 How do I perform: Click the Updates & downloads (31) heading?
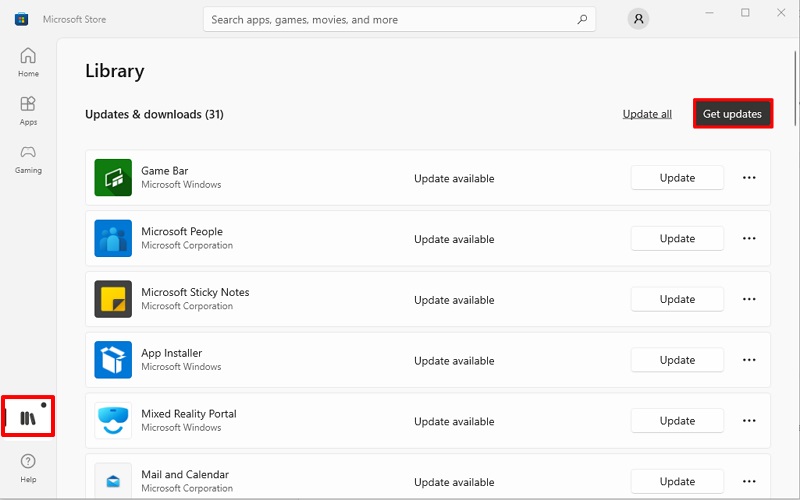pyautogui.click(x=154, y=114)
